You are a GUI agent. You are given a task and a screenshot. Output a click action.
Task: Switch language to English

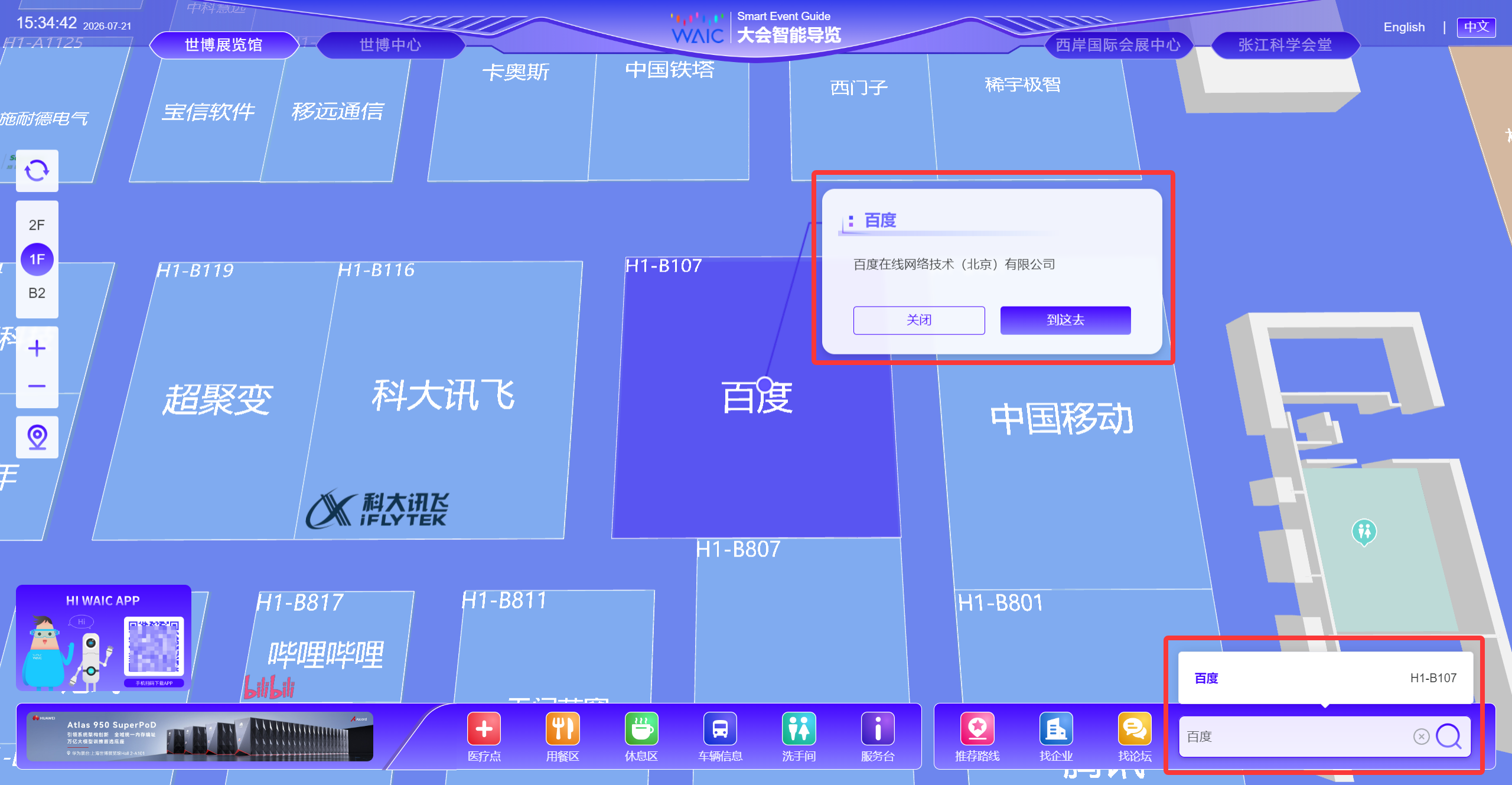click(1404, 27)
